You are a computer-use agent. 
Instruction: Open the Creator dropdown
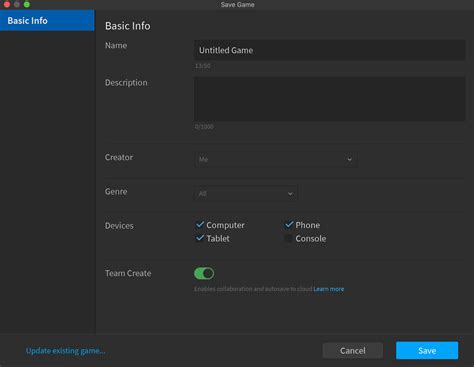coord(276,159)
